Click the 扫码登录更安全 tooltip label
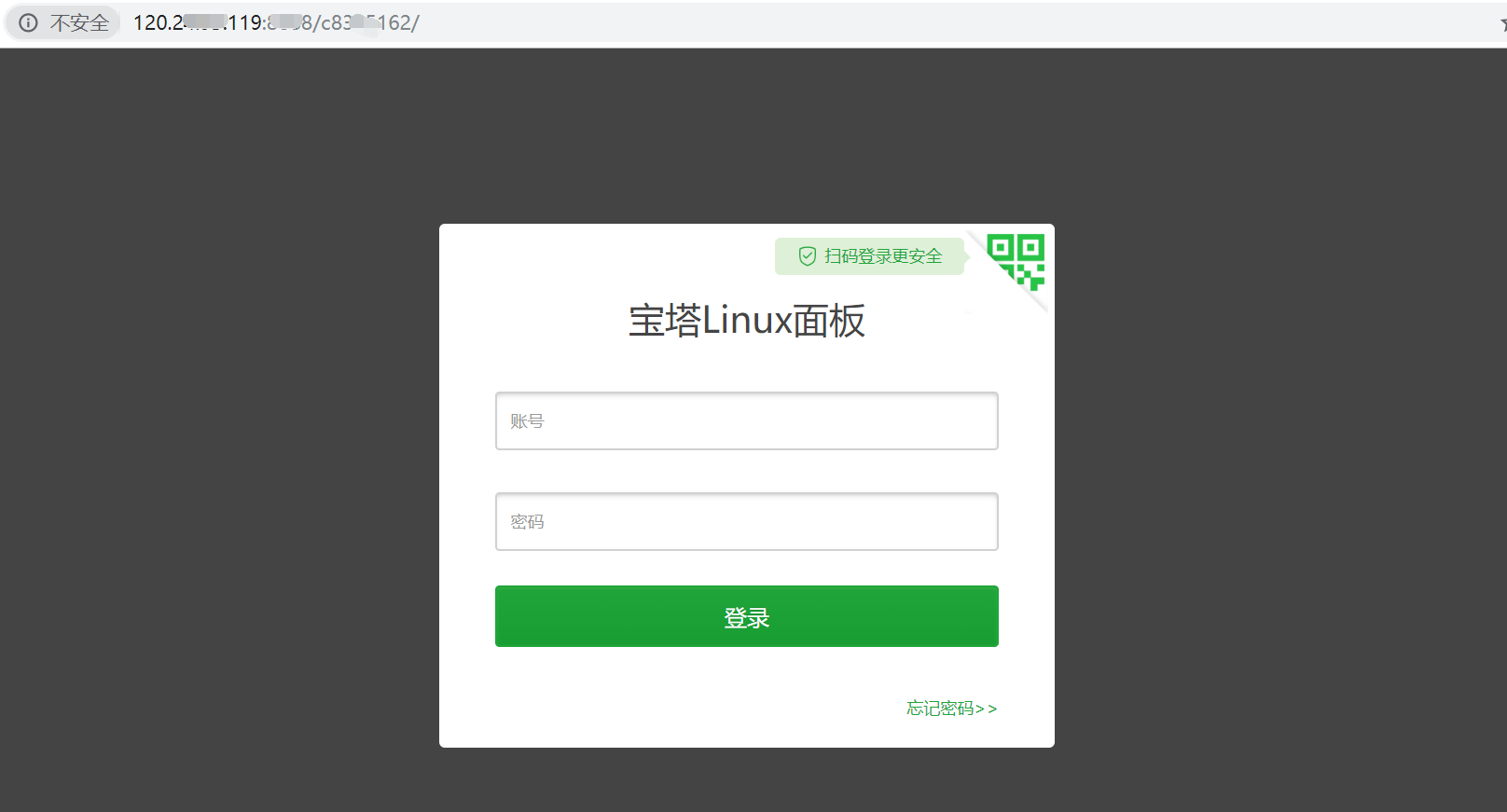 point(883,256)
